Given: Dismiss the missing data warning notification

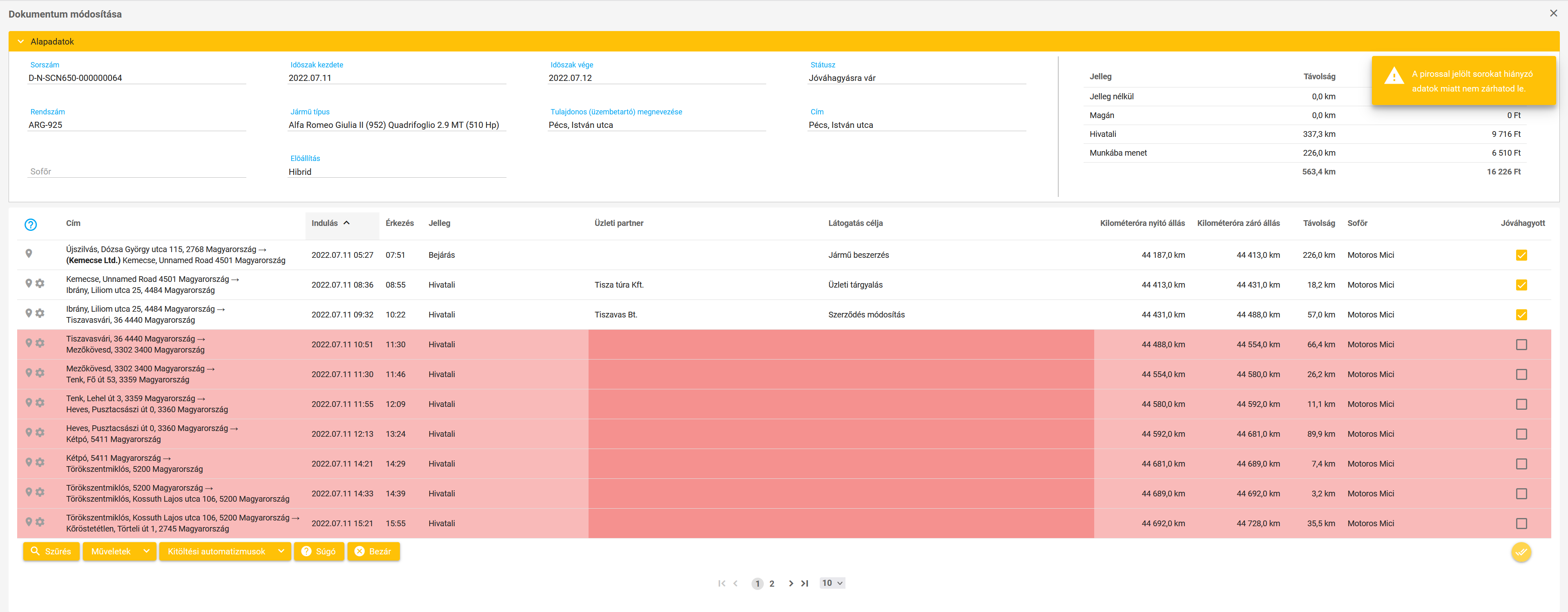Looking at the screenshot, I should [1463, 81].
